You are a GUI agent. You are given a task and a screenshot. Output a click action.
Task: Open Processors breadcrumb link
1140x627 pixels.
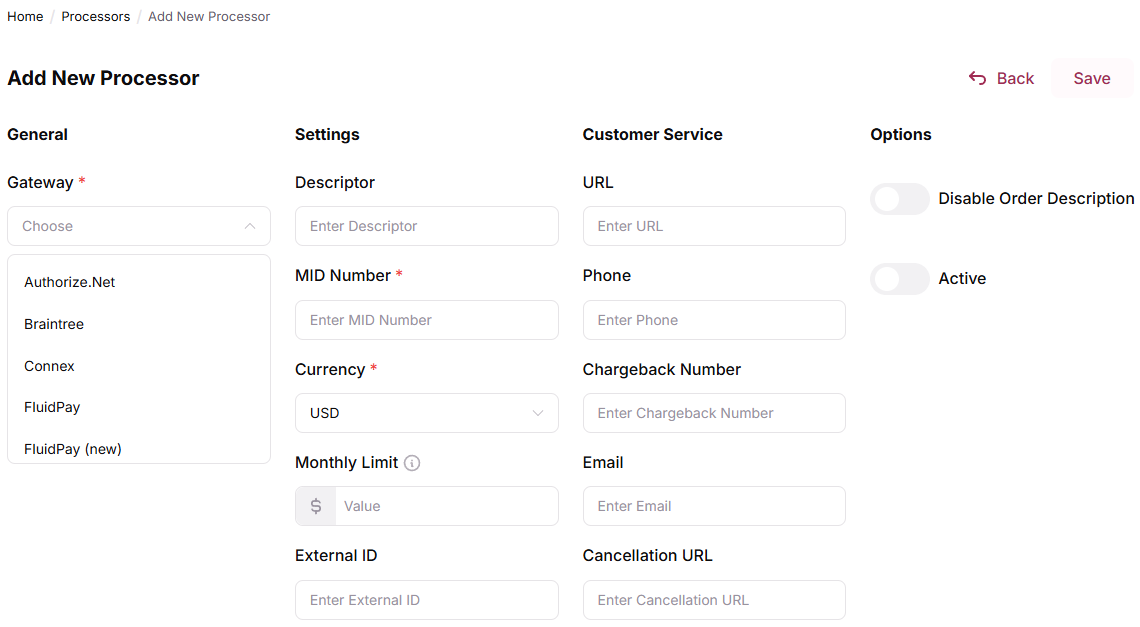pos(96,16)
